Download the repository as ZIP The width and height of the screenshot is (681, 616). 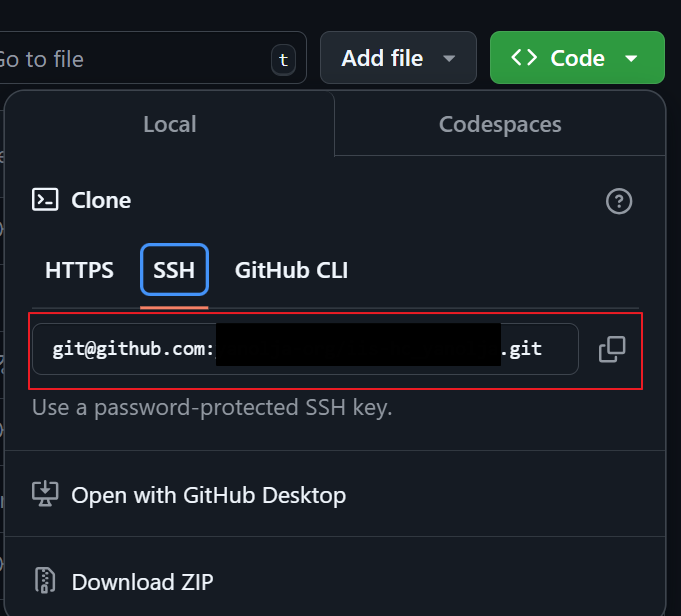pyautogui.click(x=142, y=582)
